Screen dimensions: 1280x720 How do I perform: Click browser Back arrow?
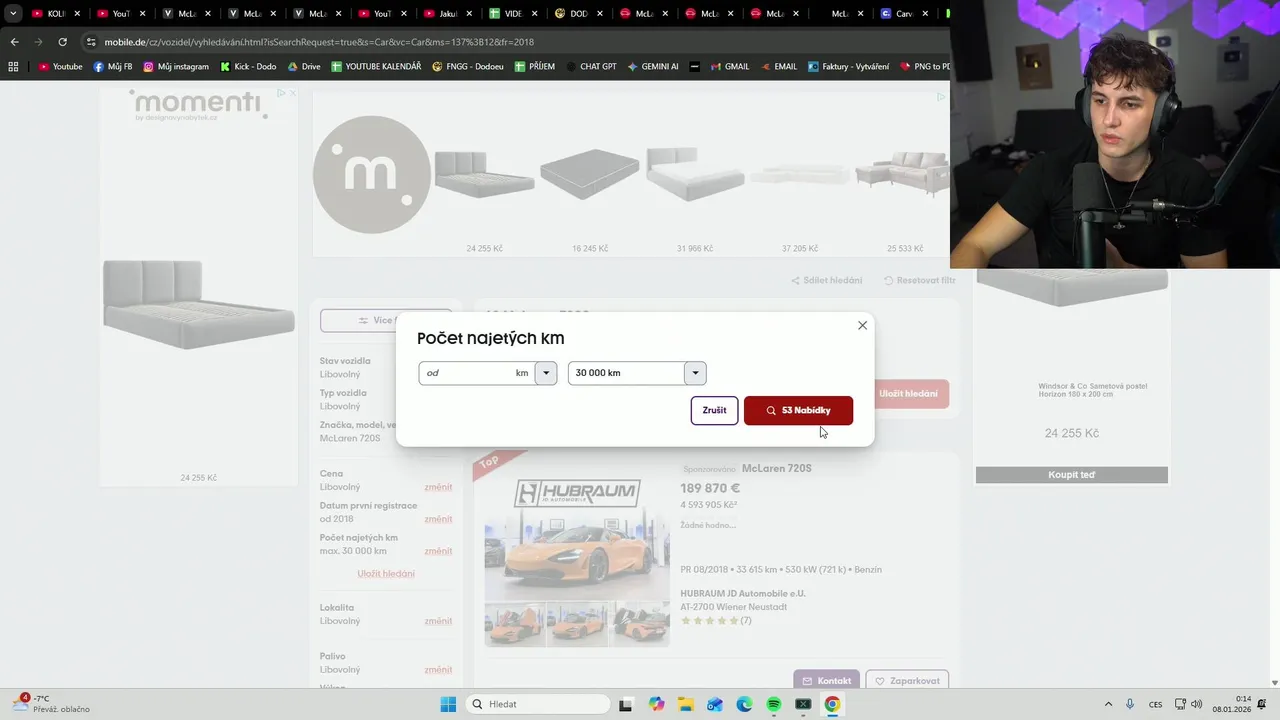(14, 42)
